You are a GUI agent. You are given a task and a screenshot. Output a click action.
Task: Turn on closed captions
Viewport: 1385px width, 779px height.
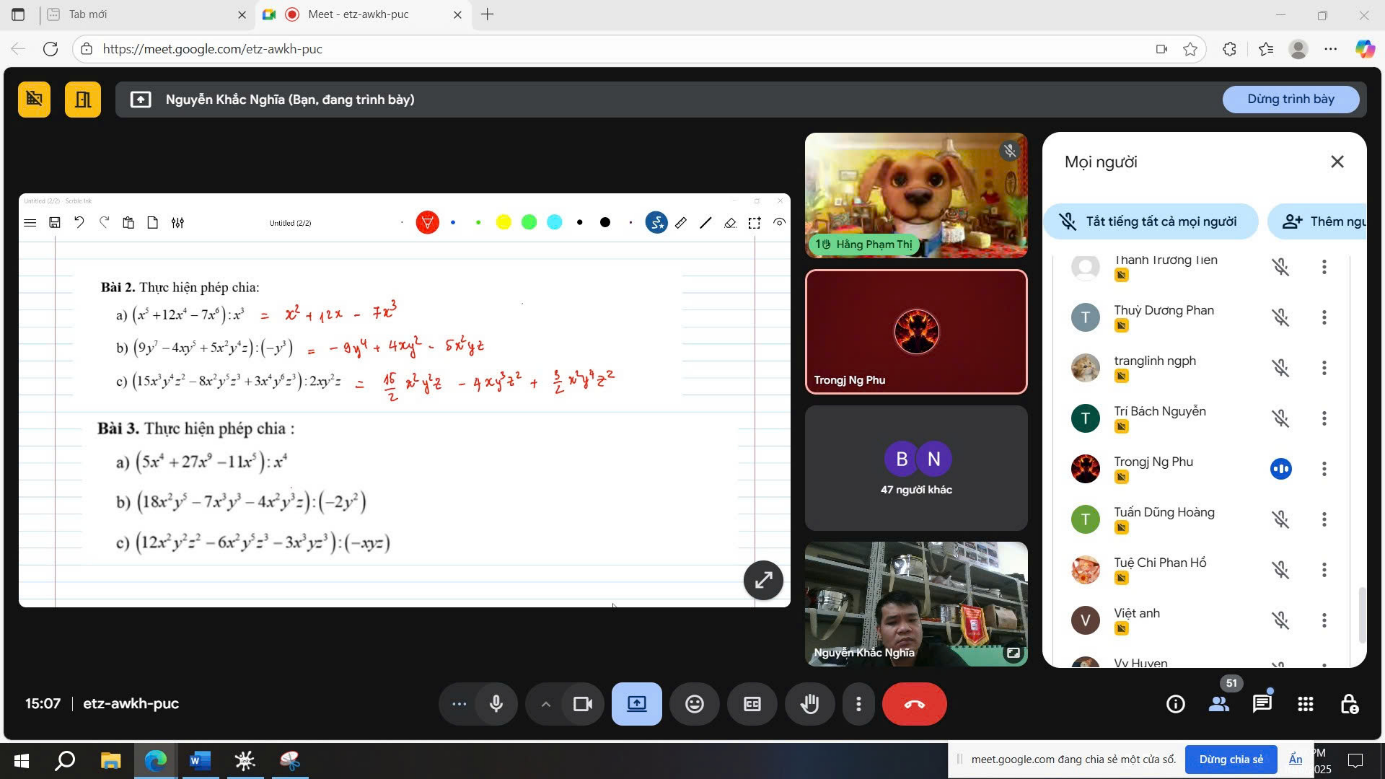click(752, 704)
